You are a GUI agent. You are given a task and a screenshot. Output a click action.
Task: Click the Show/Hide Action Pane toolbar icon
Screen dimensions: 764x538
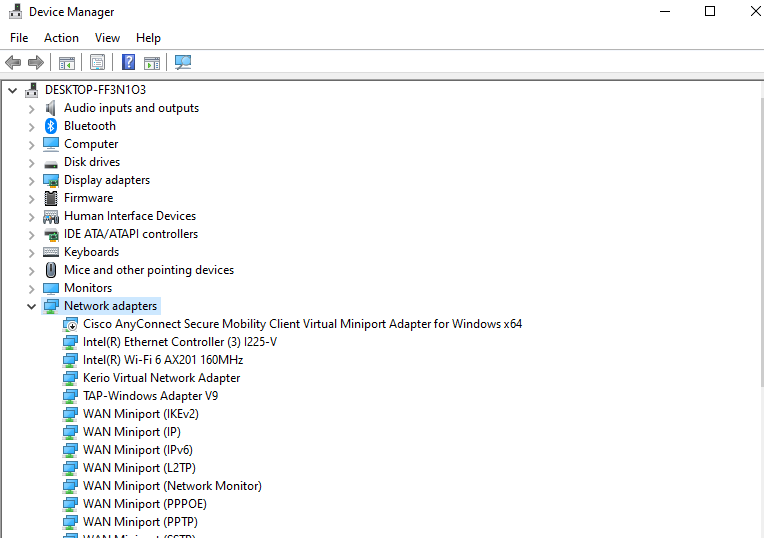click(152, 62)
